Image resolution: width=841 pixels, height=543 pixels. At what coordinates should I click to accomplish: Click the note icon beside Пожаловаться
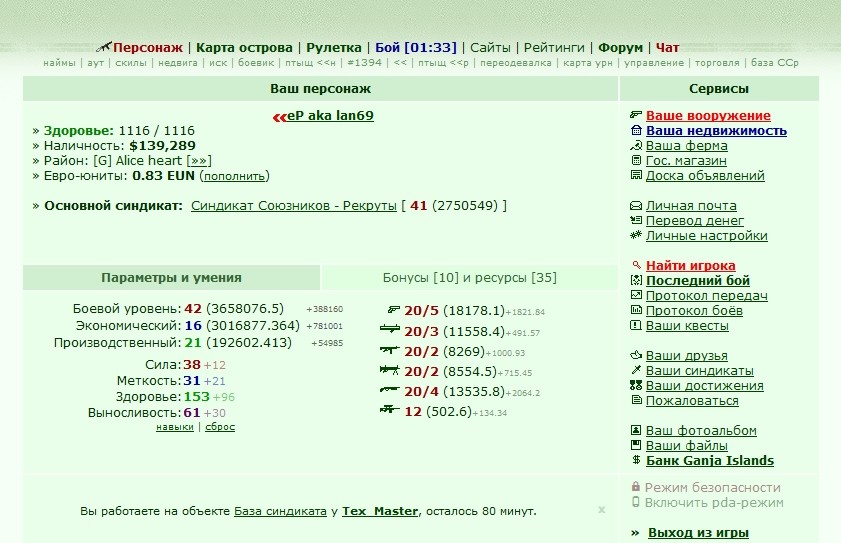[x=636, y=400]
